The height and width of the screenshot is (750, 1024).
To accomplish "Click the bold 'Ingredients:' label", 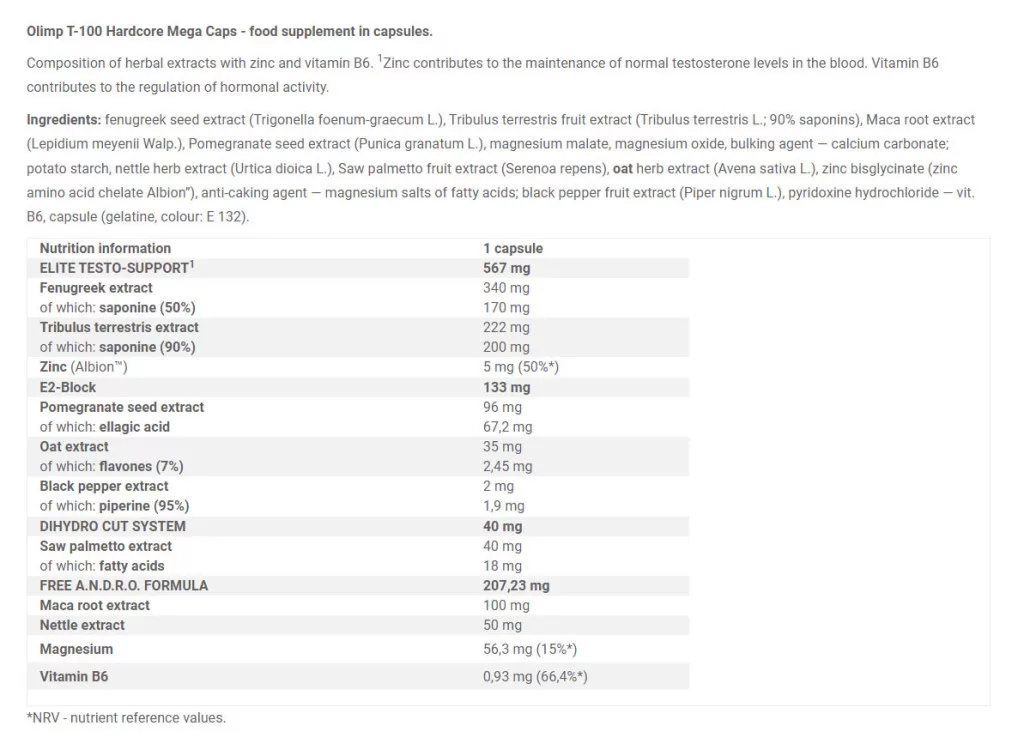I will tap(62, 120).
